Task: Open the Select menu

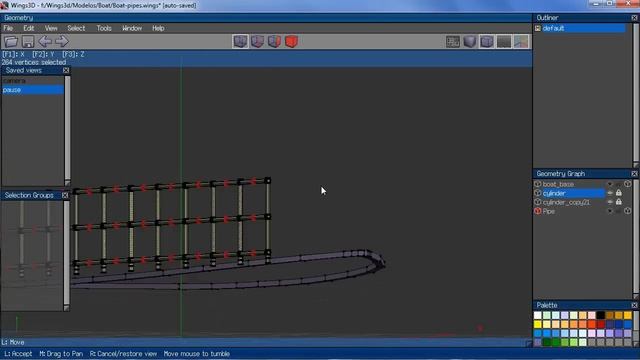Action: [76, 28]
